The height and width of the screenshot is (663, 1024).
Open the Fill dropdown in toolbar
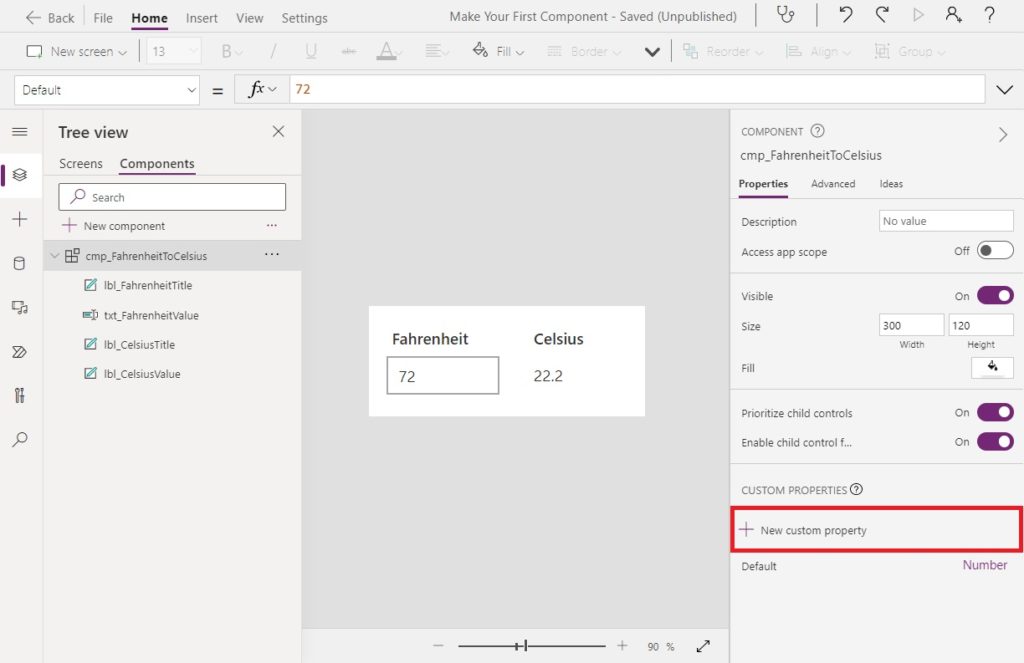[499, 51]
